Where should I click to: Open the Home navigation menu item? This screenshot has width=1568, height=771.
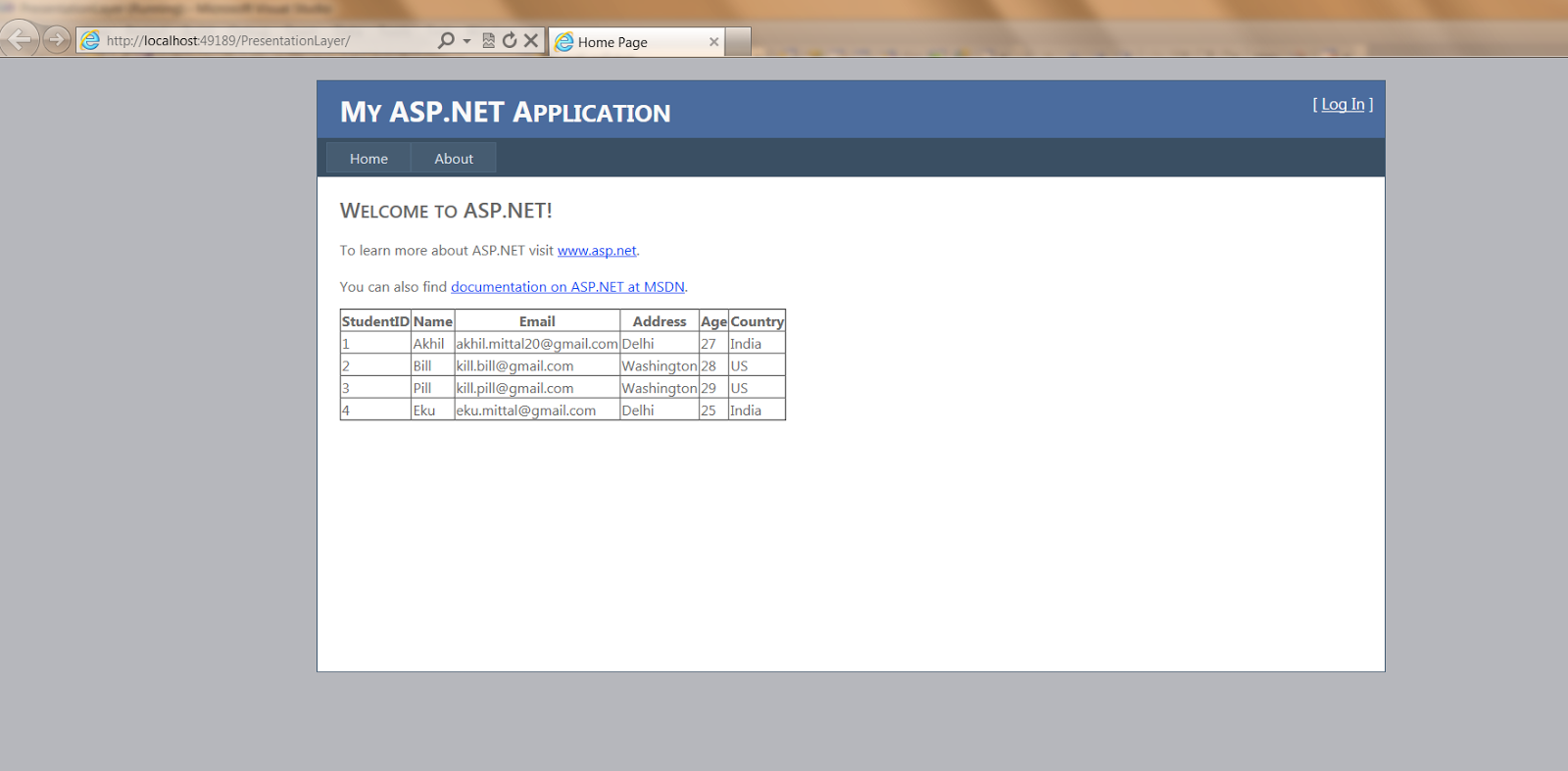[x=368, y=159]
